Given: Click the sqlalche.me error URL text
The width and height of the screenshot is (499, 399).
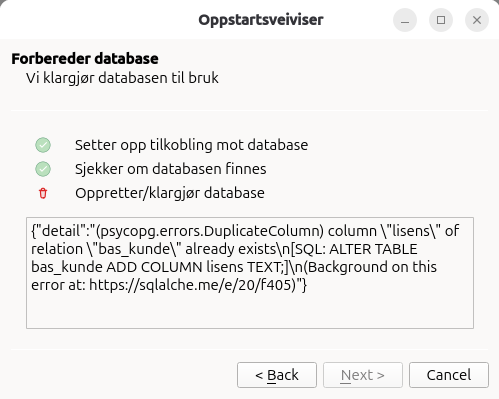Looking at the screenshot, I should coord(193,285).
